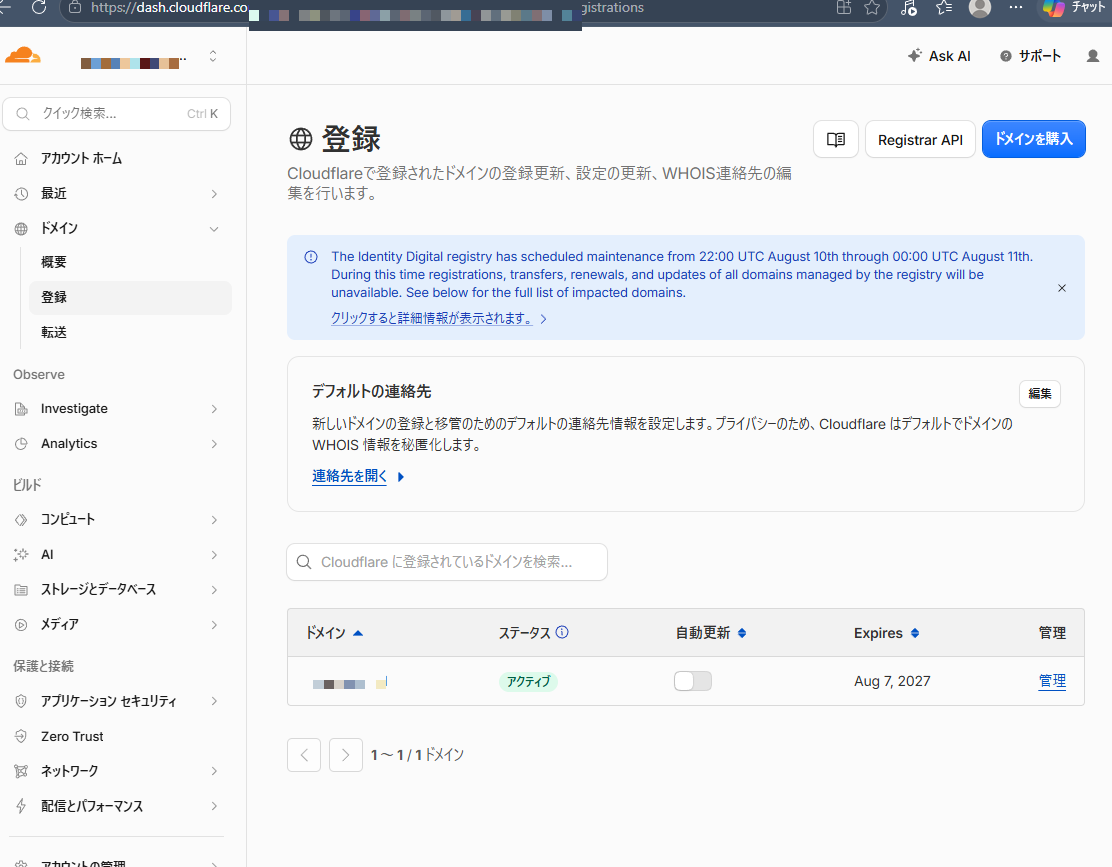Click the browser profile avatar
The width and height of the screenshot is (1112, 867).
click(x=979, y=8)
